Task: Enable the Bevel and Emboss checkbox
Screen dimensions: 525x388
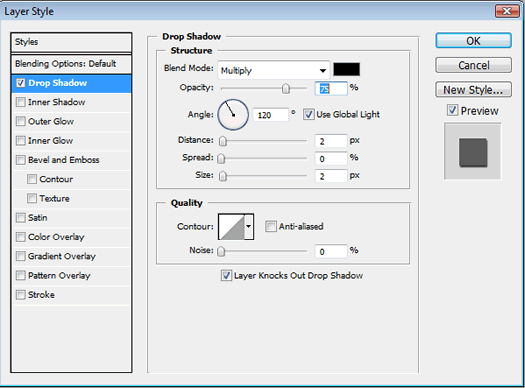Action: pyautogui.click(x=21, y=160)
